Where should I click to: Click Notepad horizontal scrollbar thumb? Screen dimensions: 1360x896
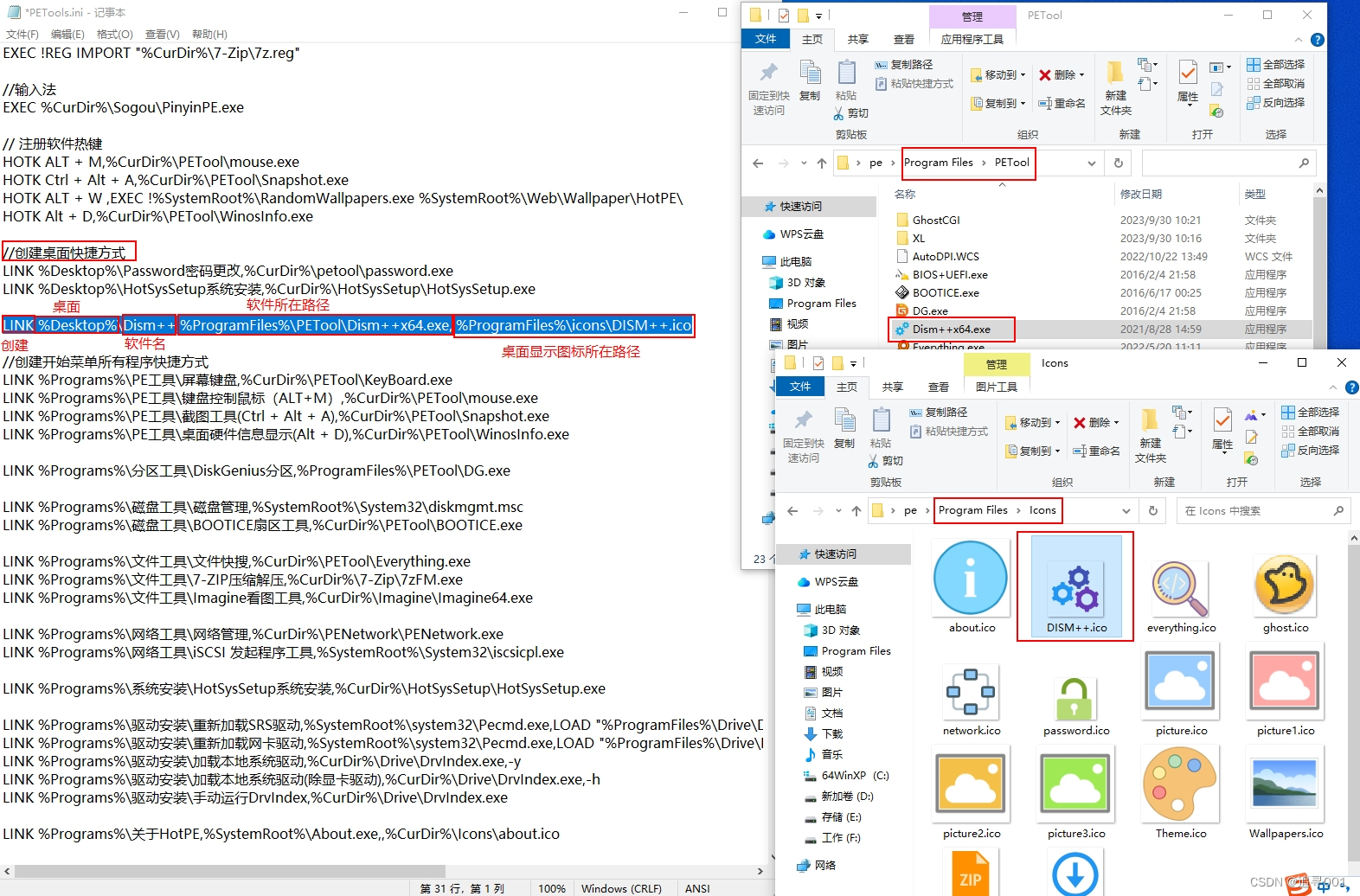[x=230, y=871]
